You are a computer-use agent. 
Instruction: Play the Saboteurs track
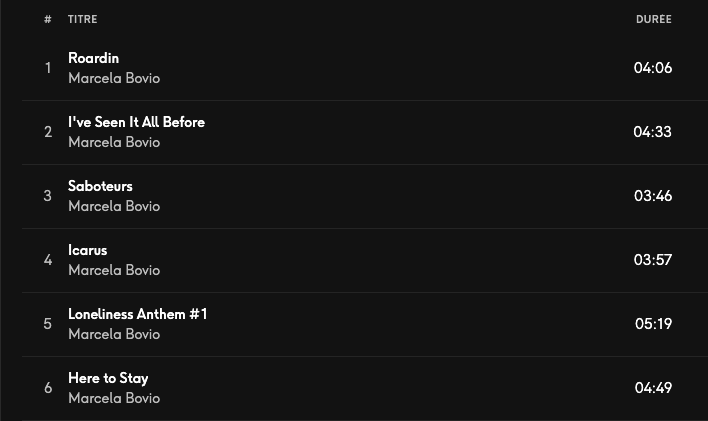click(x=100, y=186)
